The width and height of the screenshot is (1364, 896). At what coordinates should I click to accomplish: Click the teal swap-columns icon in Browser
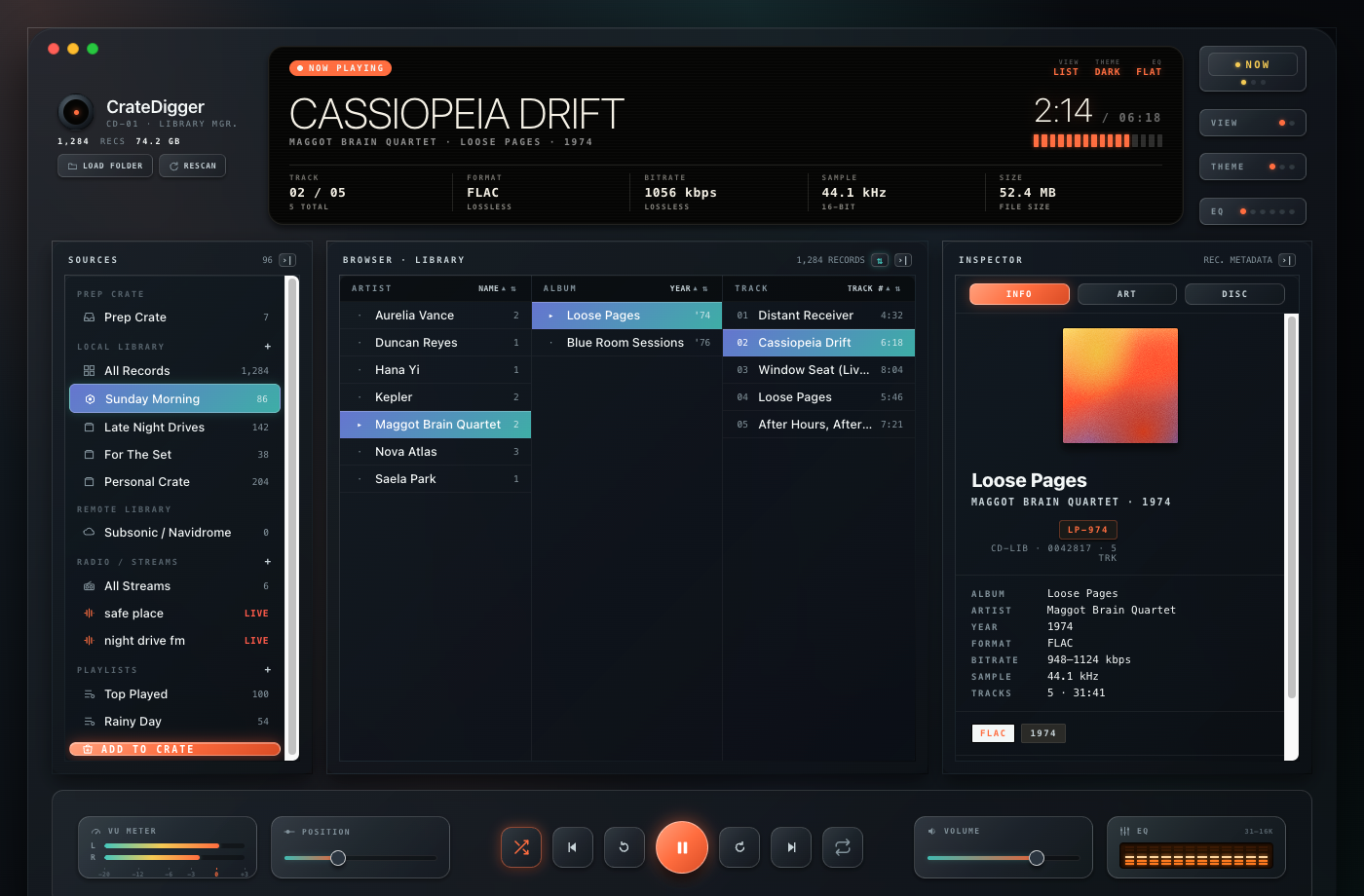click(880, 260)
